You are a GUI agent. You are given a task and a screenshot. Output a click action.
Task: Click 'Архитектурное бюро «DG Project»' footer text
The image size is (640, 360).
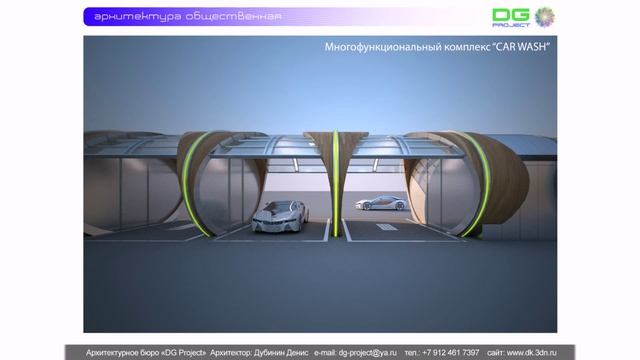pyautogui.click(x=146, y=353)
